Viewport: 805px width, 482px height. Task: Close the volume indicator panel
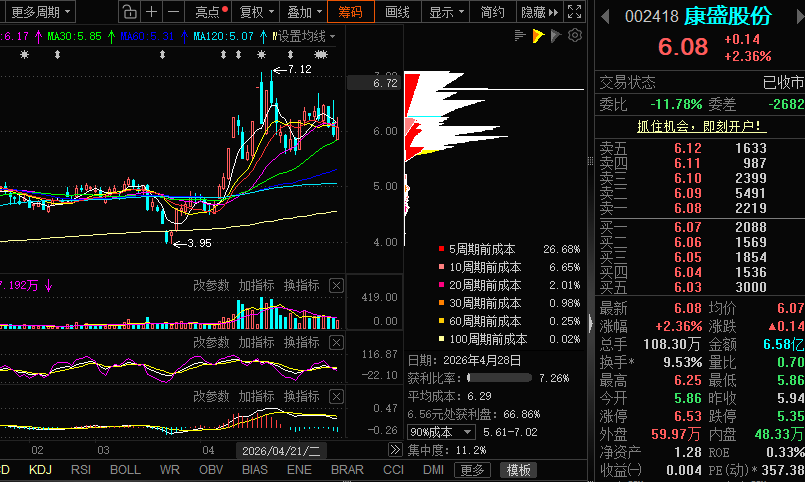click(x=336, y=285)
